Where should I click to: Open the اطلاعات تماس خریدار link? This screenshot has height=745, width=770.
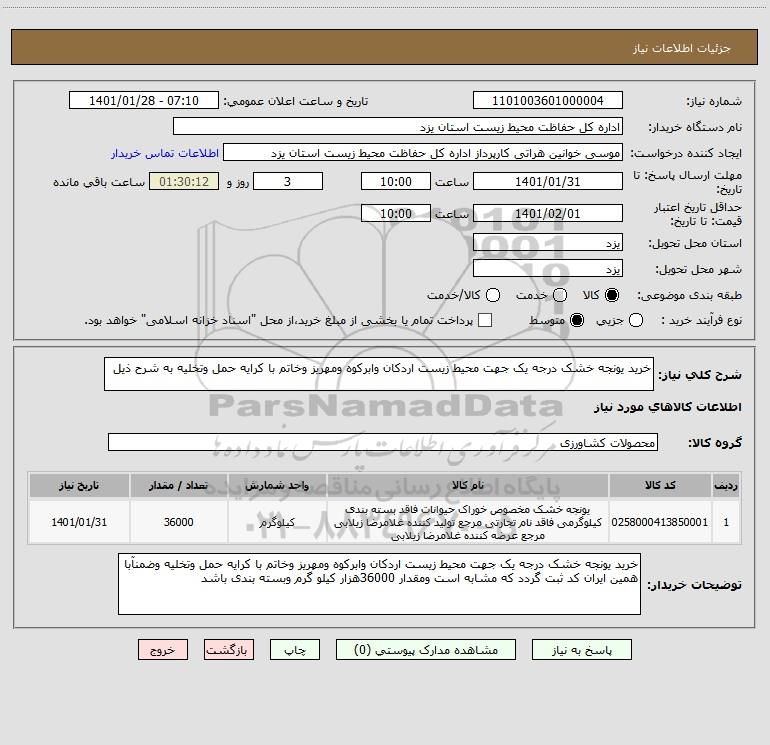point(165,153)
